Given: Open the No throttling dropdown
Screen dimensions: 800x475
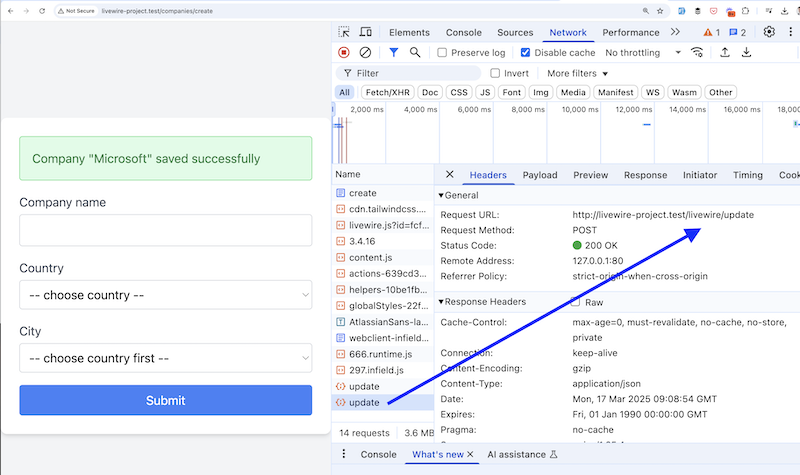Looking at the screenshot, I should (643, 53).
